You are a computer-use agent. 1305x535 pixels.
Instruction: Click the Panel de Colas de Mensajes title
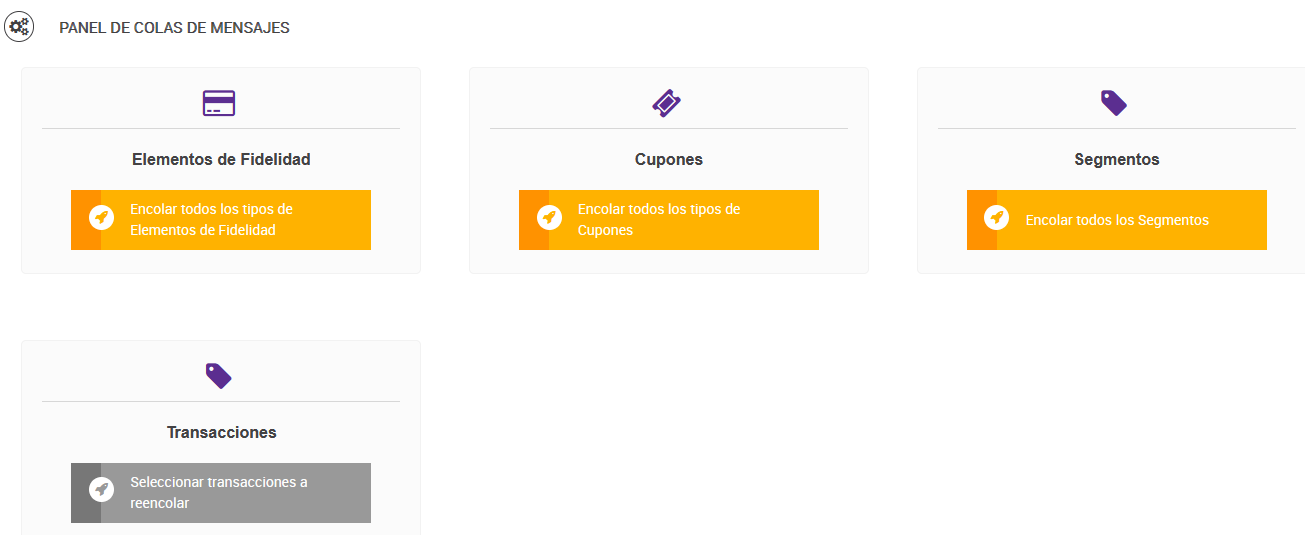[x=174, y=28]
